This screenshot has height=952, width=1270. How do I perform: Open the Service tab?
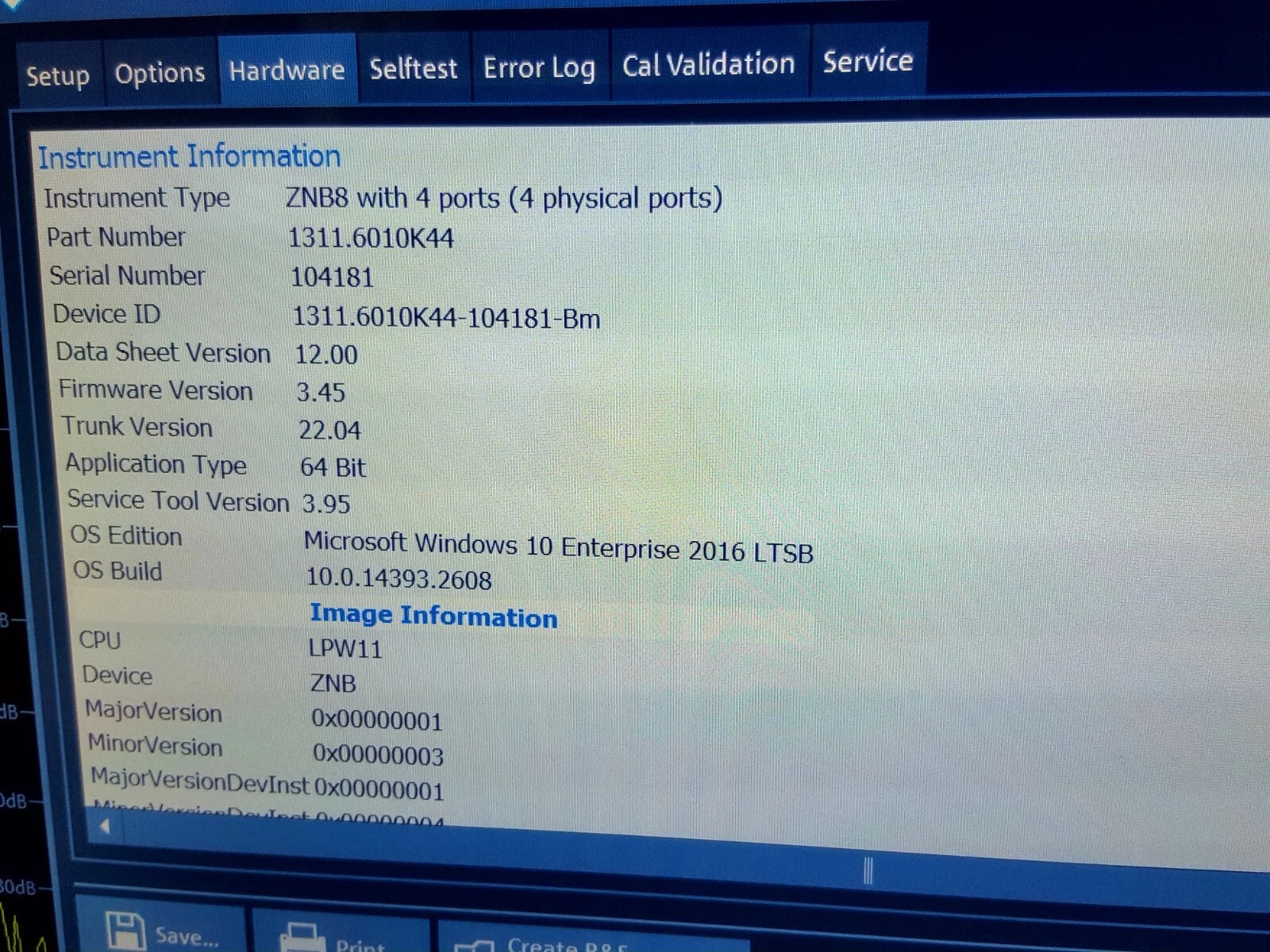coord(868,61)
